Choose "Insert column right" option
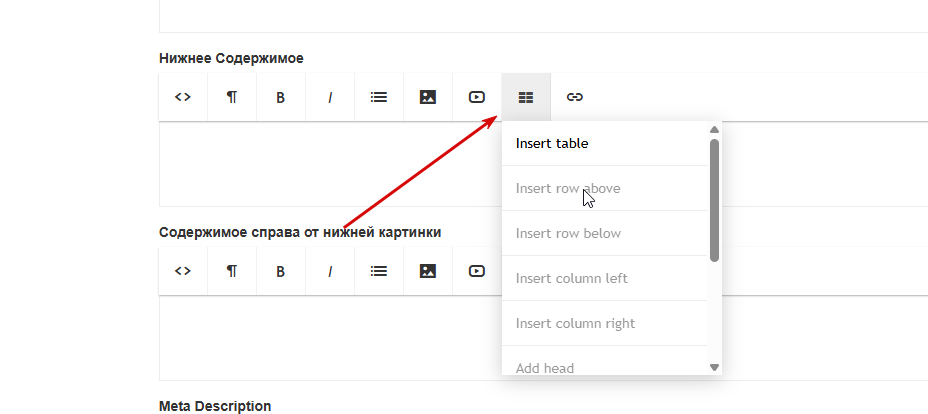 [575, 323]
